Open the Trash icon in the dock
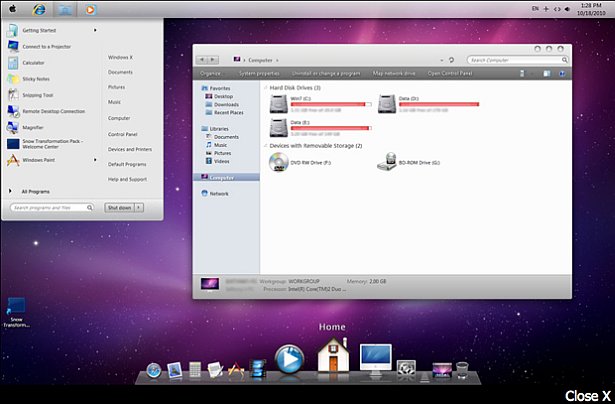 pyautogui.click(x=462, y=370)
